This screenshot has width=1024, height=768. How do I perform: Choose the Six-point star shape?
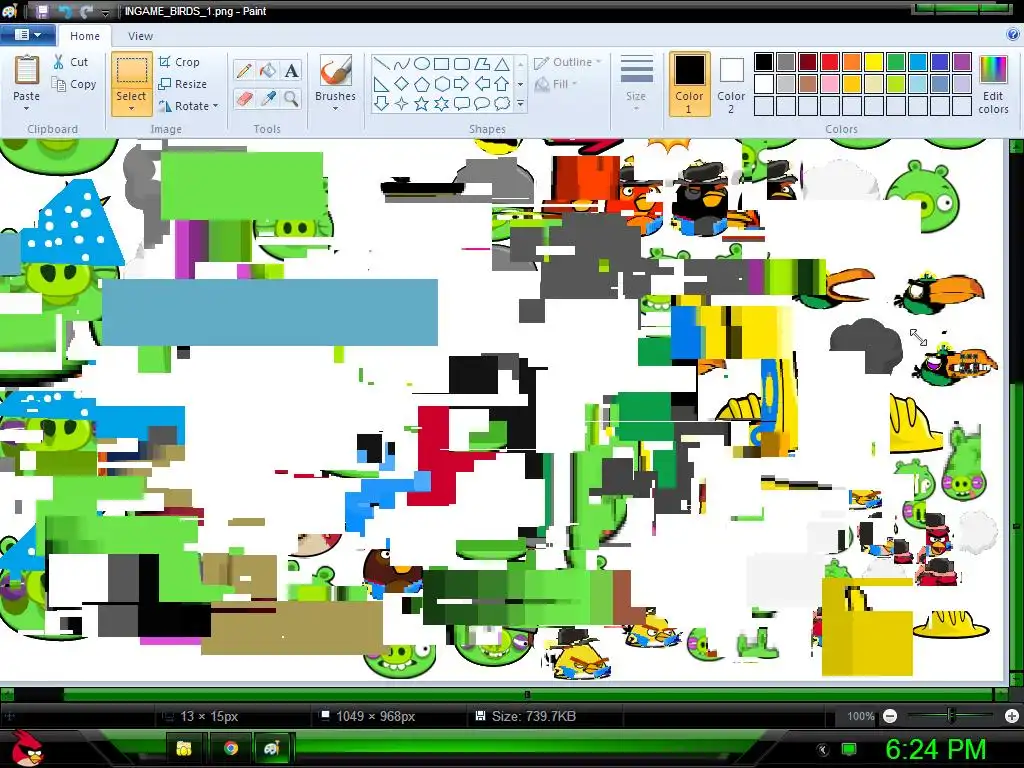(441, 103)
